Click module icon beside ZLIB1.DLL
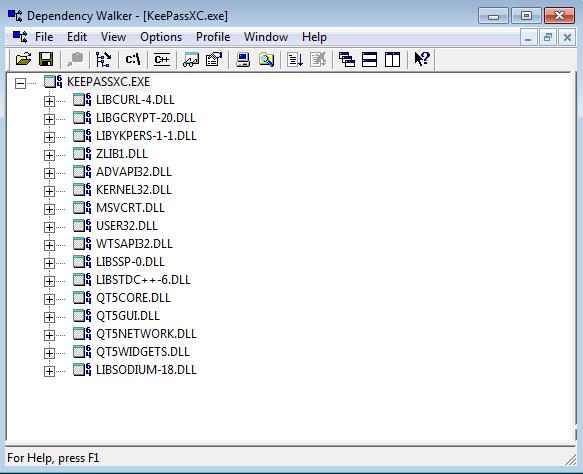Screen dimensions: 583x474 tap(82, 154)
